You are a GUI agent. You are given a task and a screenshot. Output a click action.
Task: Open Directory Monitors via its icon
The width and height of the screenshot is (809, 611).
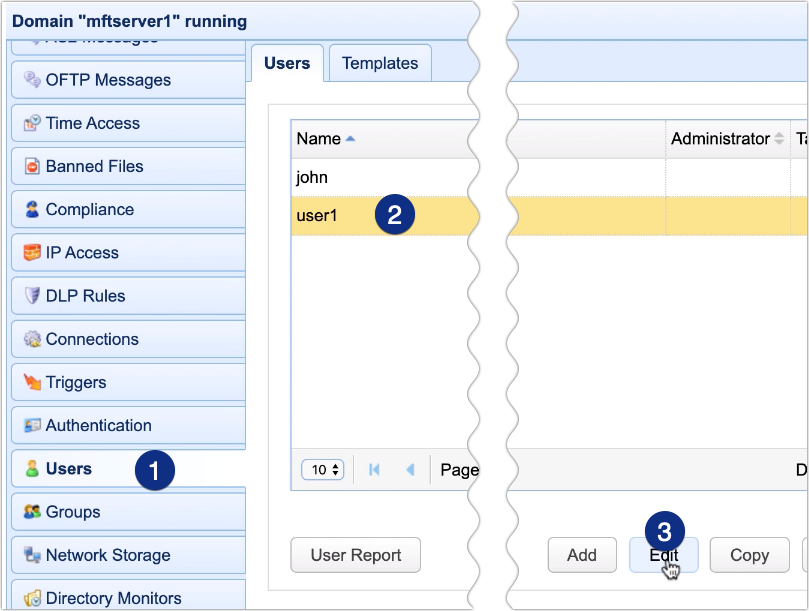coord(32,597)
